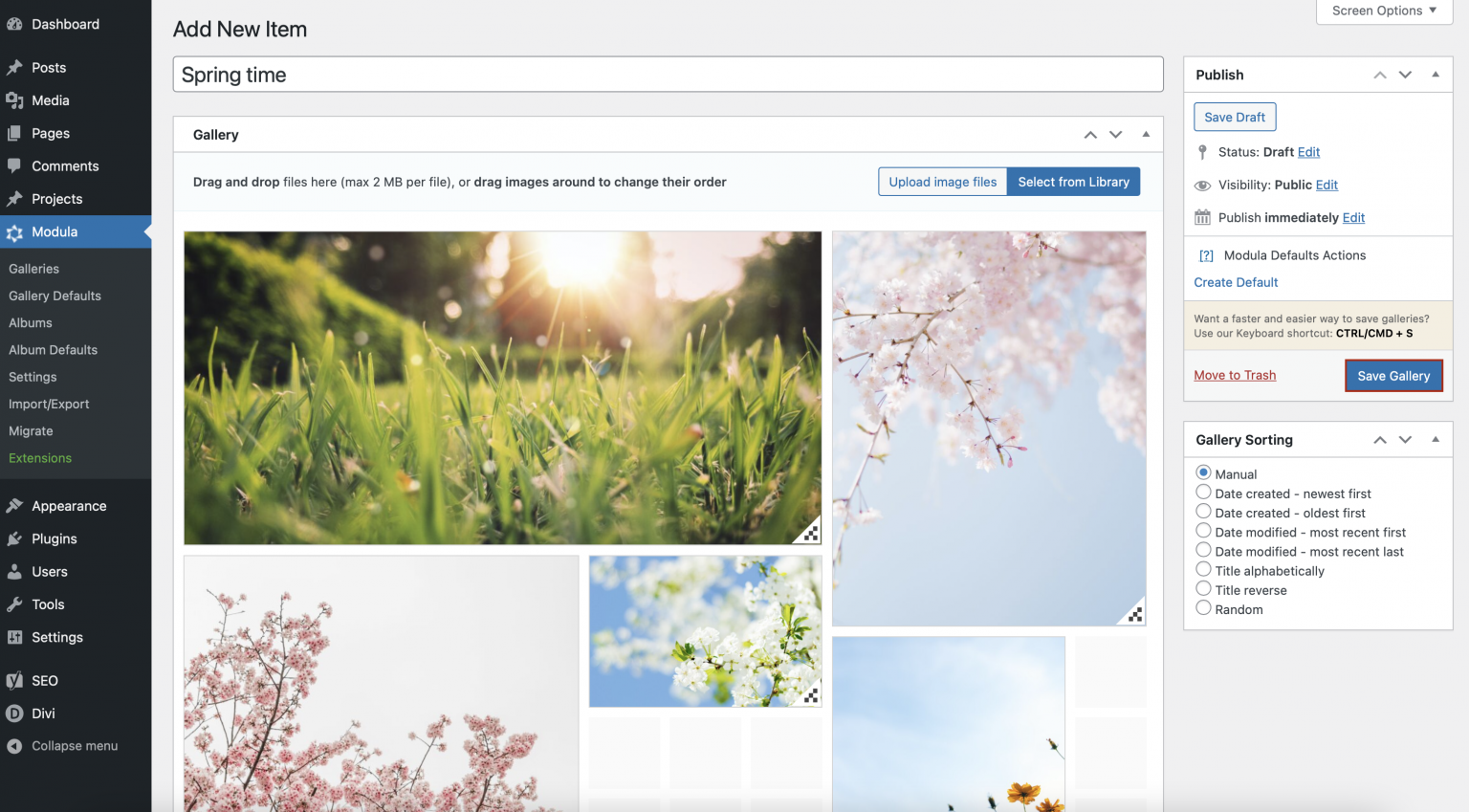
Task: Choose Title alphabetically sorting
Action: [1203, 569]
